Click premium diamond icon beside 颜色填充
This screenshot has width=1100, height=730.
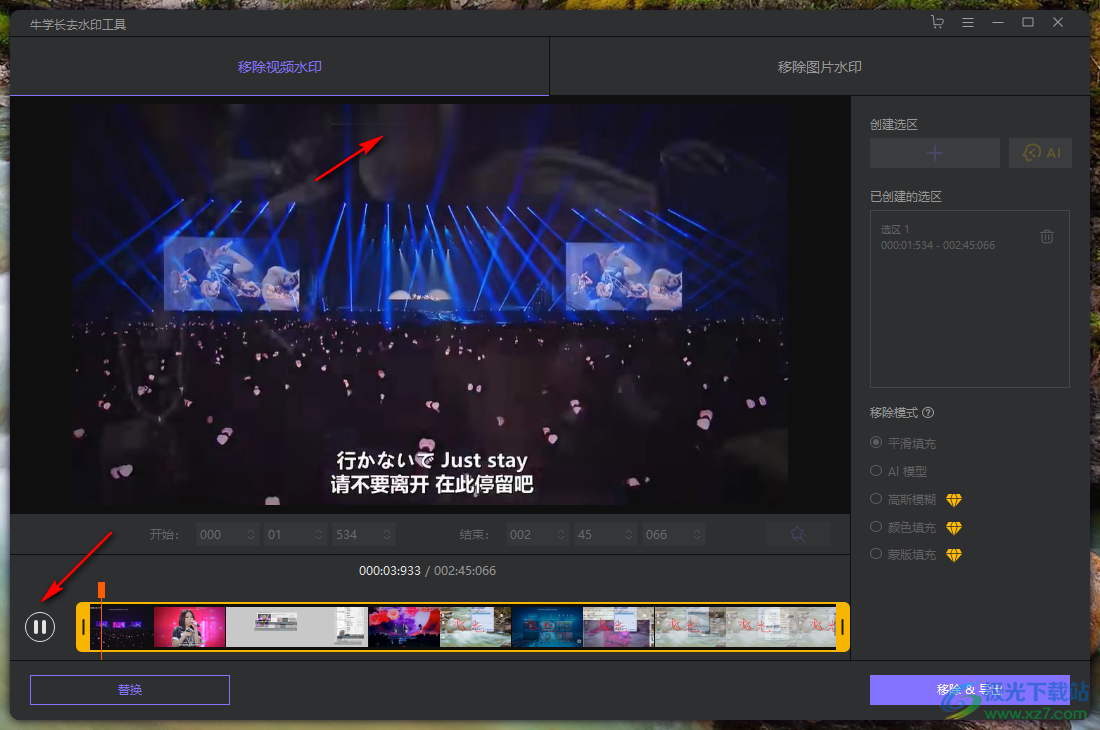point(953,527)
